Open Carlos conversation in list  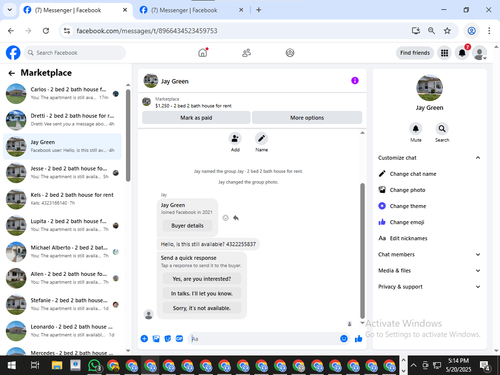pyautogui.click(x=62, y=94)
